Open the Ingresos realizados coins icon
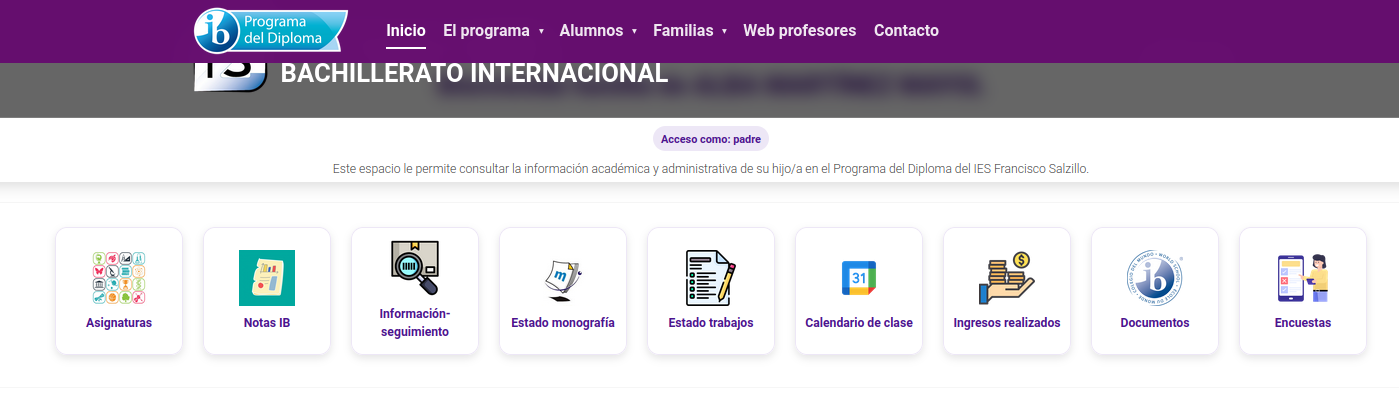The width and height of the screenshot is (1399, 404). [x=1007, y=278]
